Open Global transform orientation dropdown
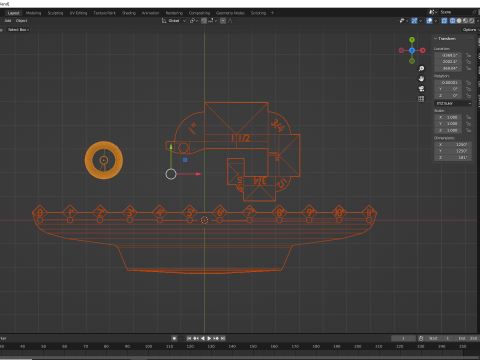 [174, 21]
